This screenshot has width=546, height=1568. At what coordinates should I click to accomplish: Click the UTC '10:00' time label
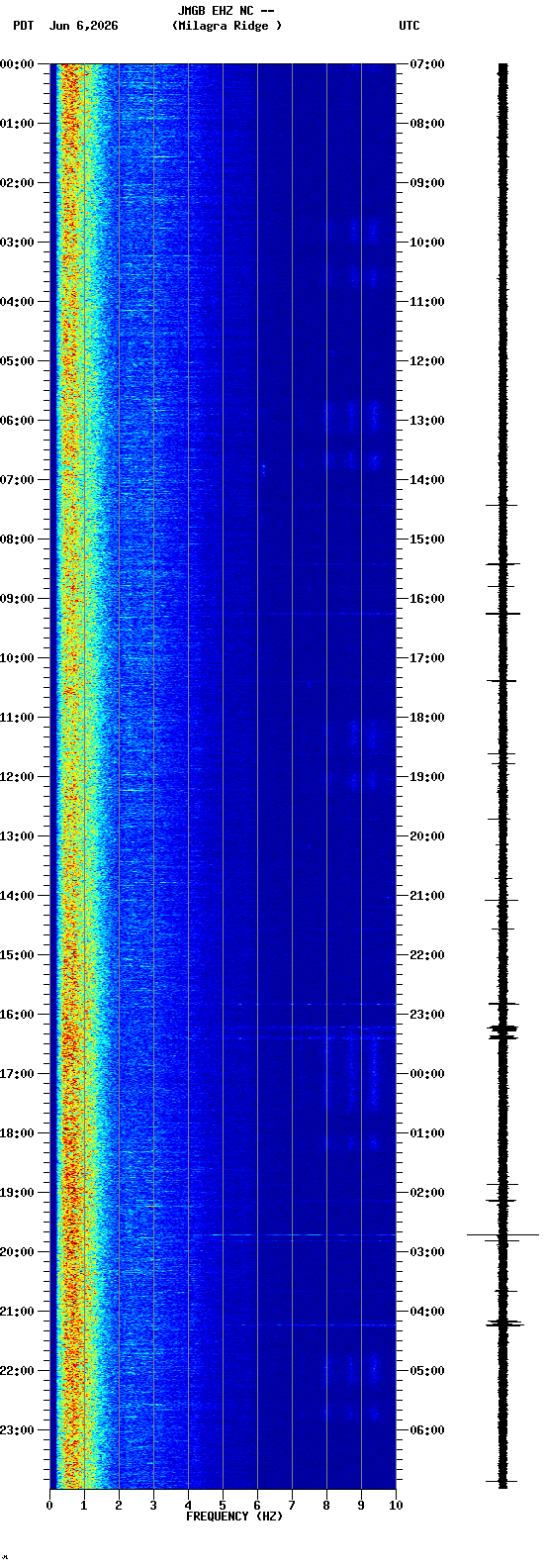[x=427, y=243]
